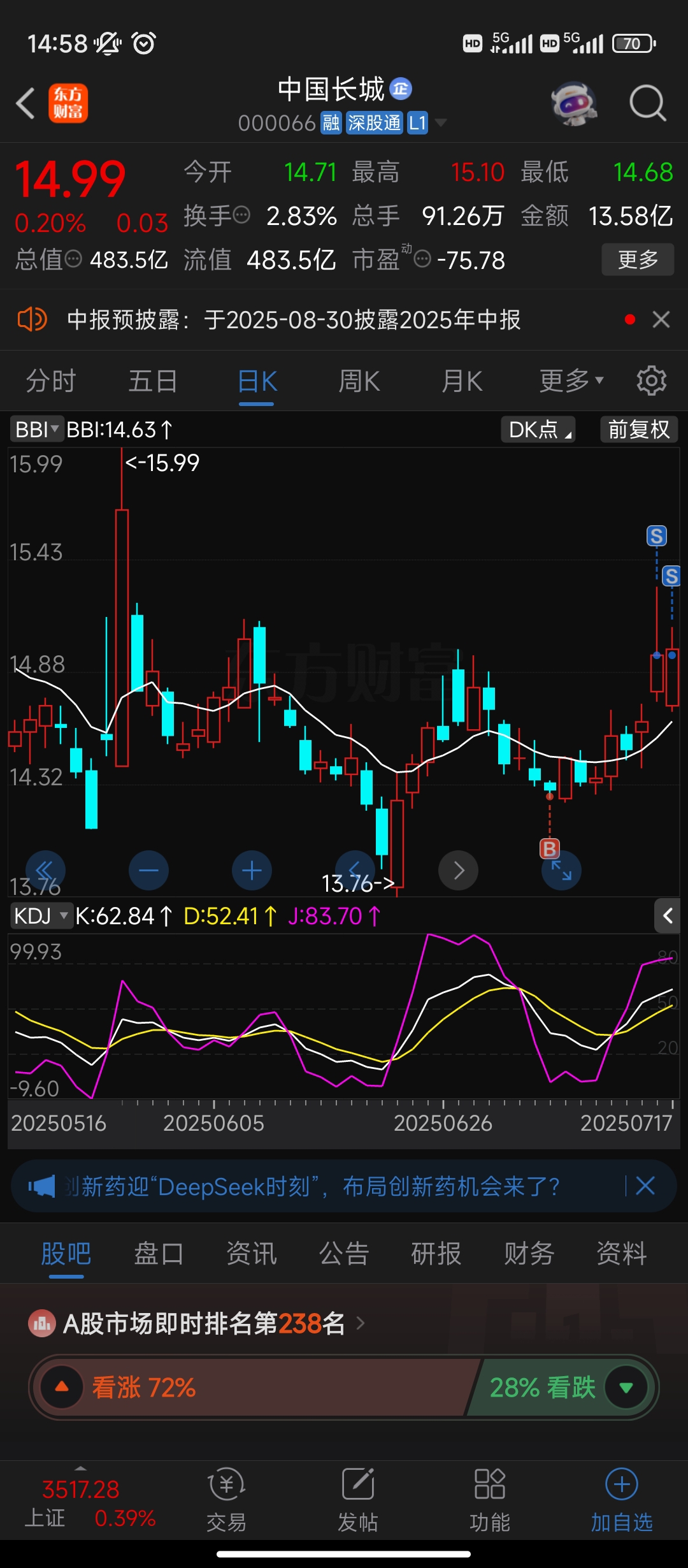The image size is (688, 1568).
Task: Open A股市场即时排名第238名 ranking
Action: 204,1324
